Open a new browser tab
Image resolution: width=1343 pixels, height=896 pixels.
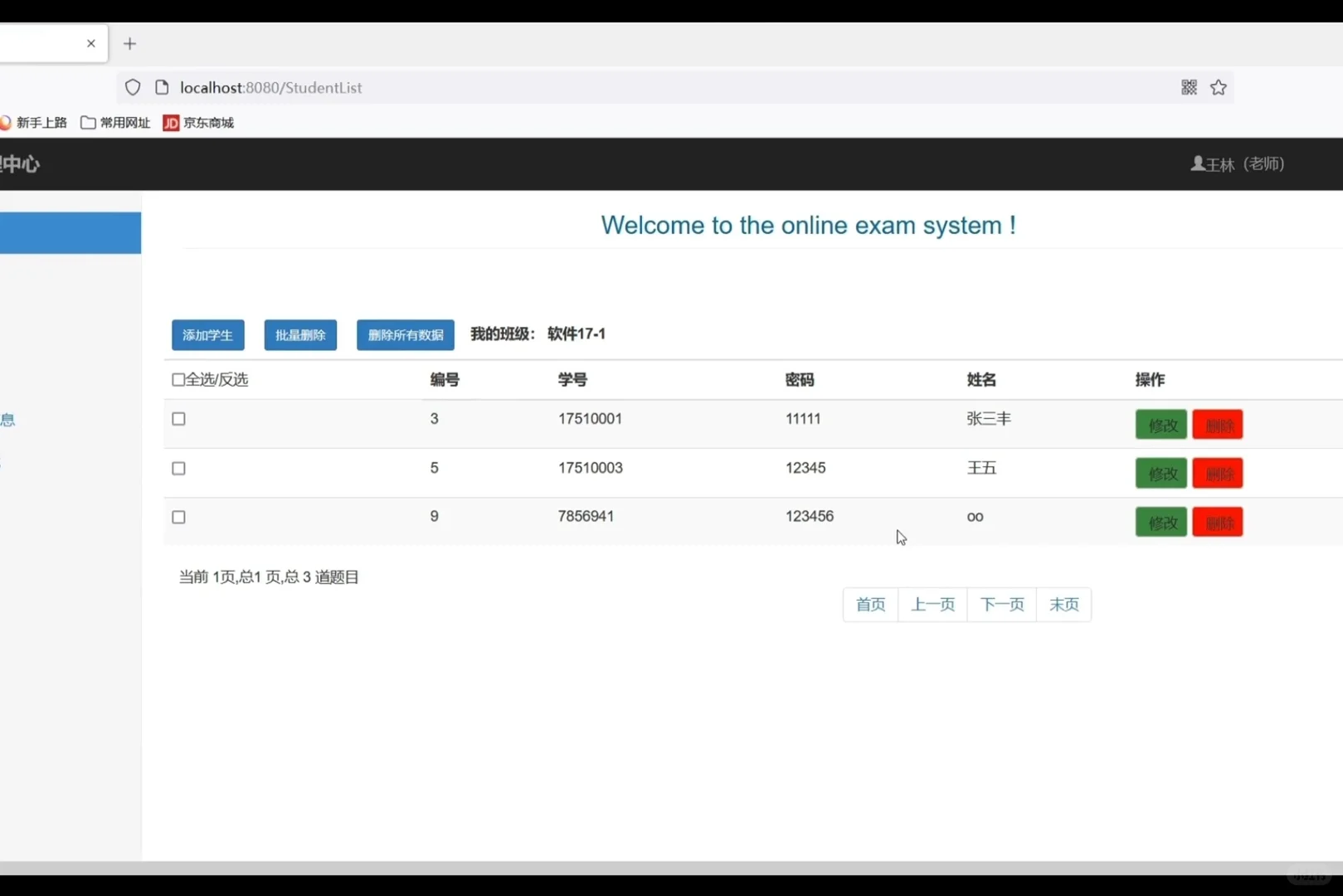[129, 44]
